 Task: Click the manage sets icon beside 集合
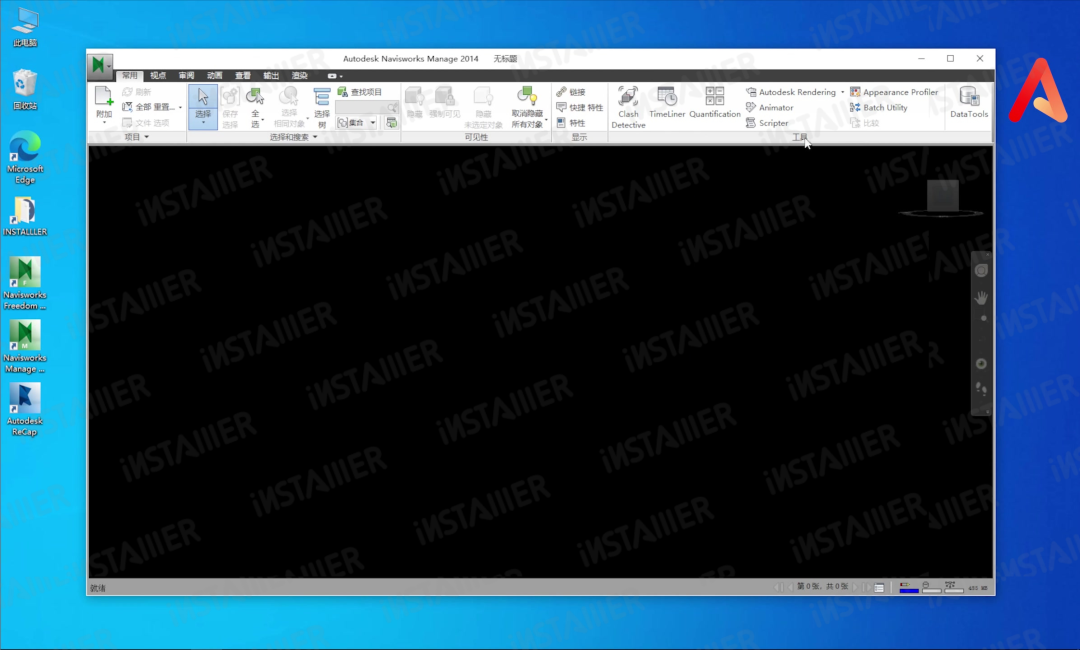(x=391, y=123)
